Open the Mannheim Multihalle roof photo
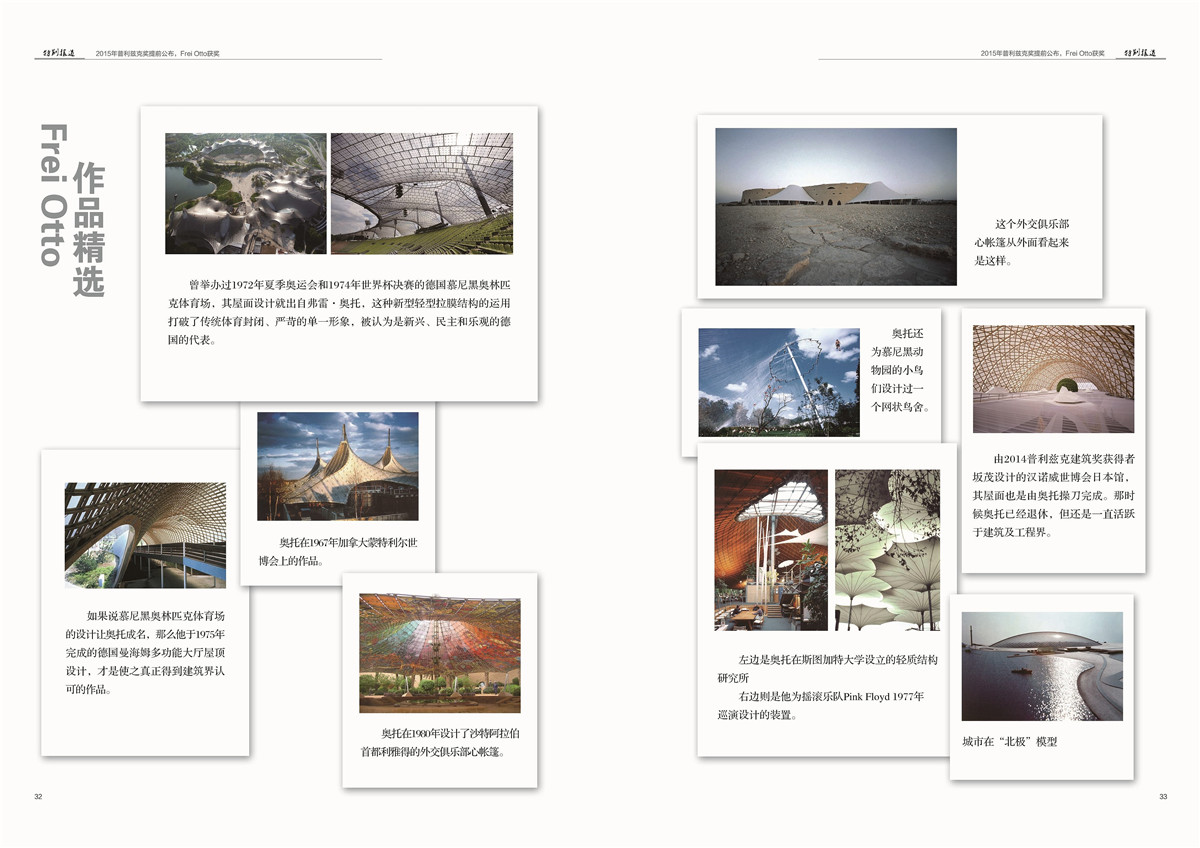This screenshot has height=848, width=1200. (x=144, y=535)
